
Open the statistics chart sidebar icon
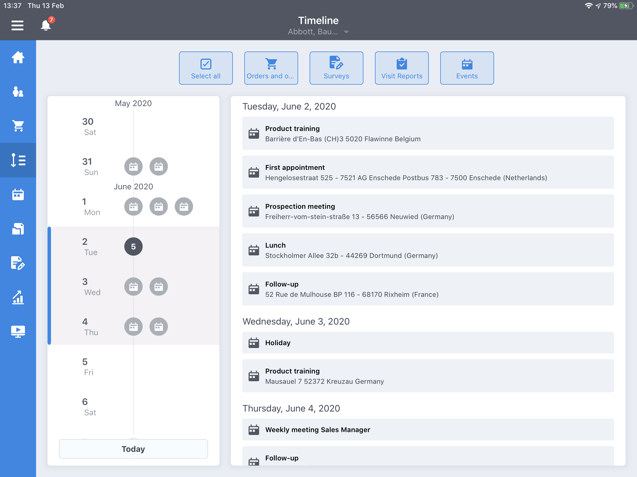point(18,297)
